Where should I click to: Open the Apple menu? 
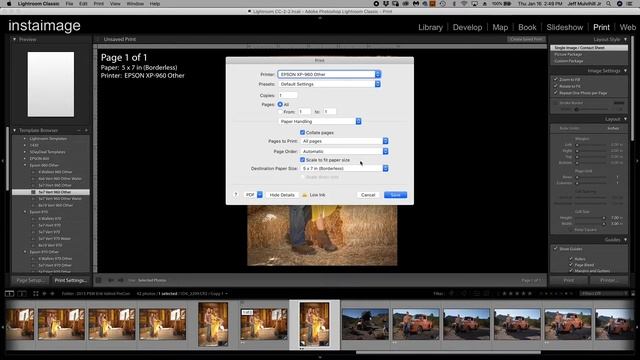(x=9, y=4)
